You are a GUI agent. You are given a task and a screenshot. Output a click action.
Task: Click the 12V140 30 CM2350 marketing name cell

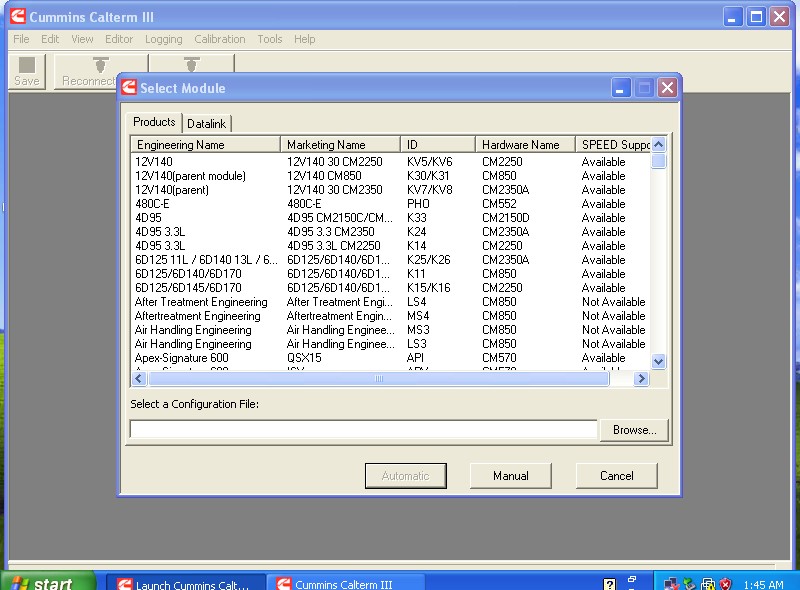335,190
